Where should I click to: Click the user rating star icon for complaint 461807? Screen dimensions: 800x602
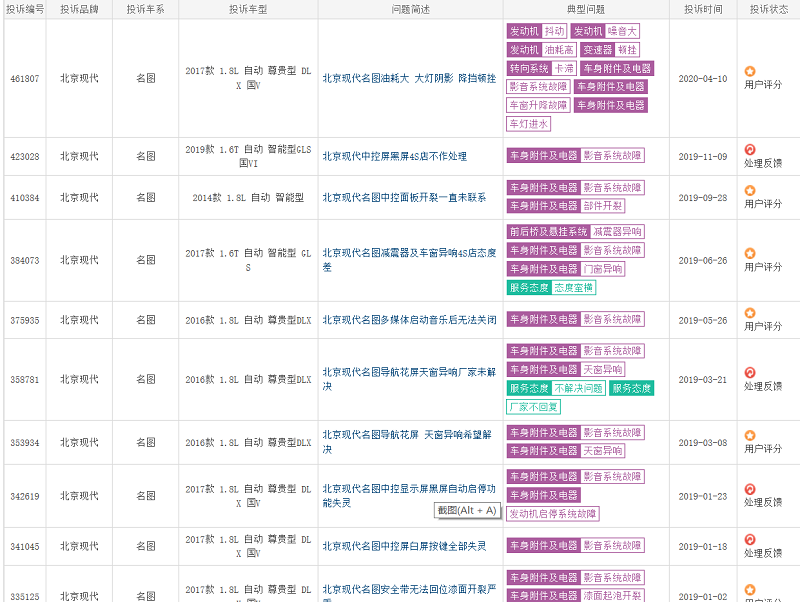coord(750,72)
